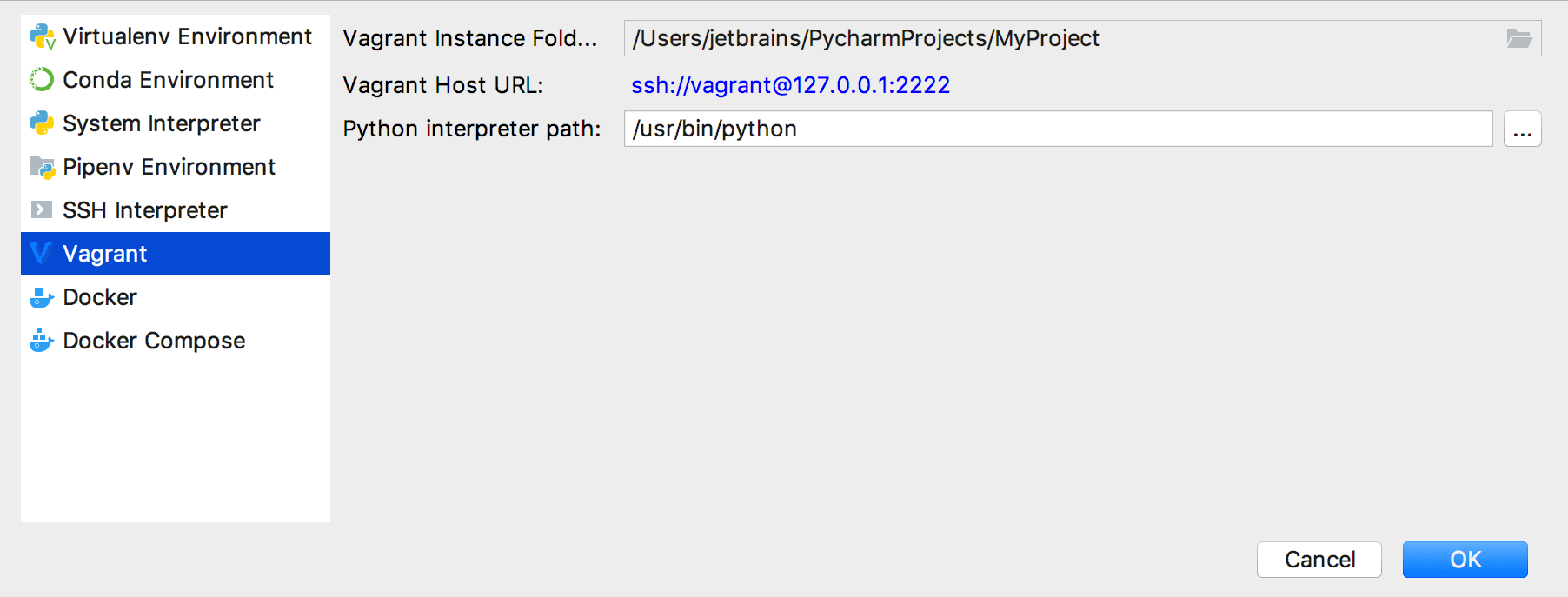Viewport: 1568px width, 597px height.
Task: Select the Virtualenv Environment icon
Action: (x=40, y=36)
